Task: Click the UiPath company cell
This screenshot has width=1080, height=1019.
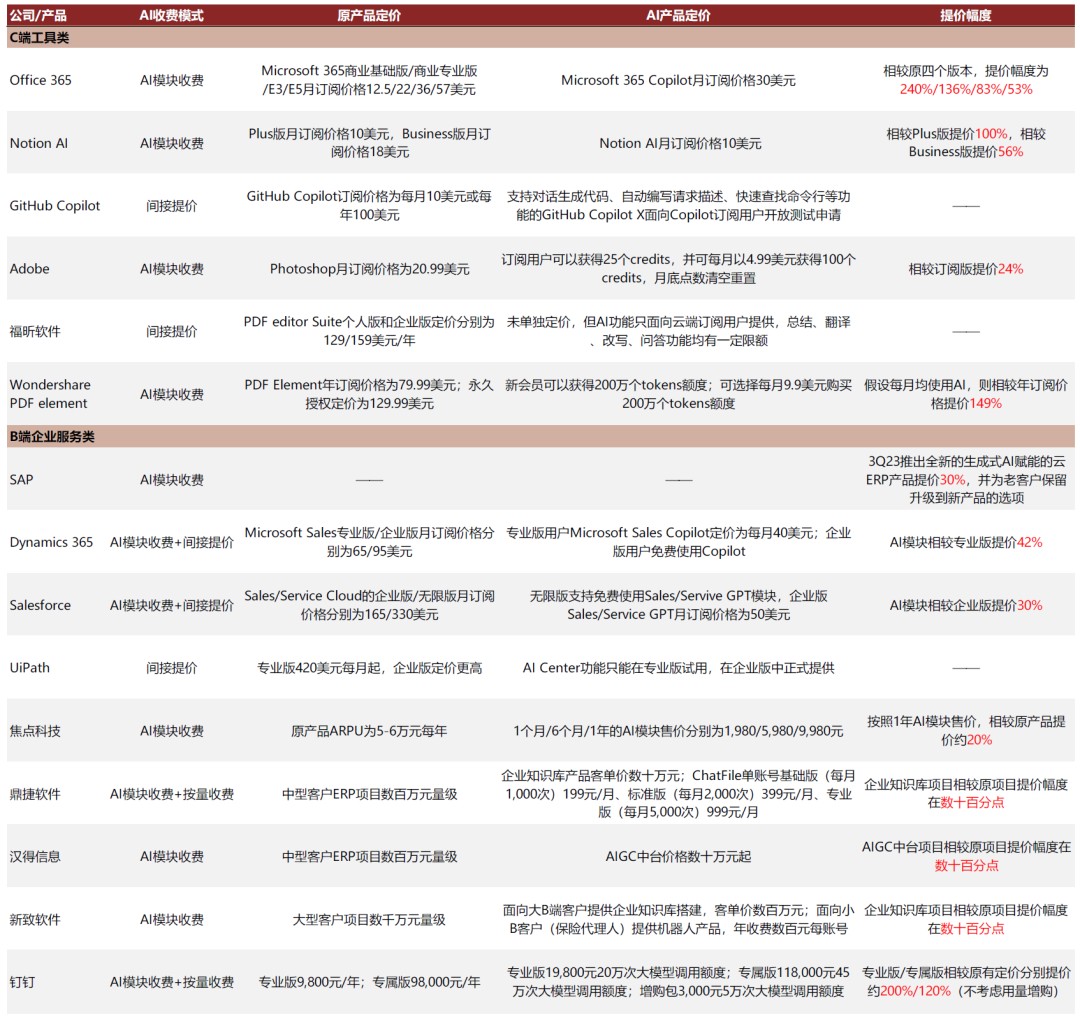Action: click(30, 668)
